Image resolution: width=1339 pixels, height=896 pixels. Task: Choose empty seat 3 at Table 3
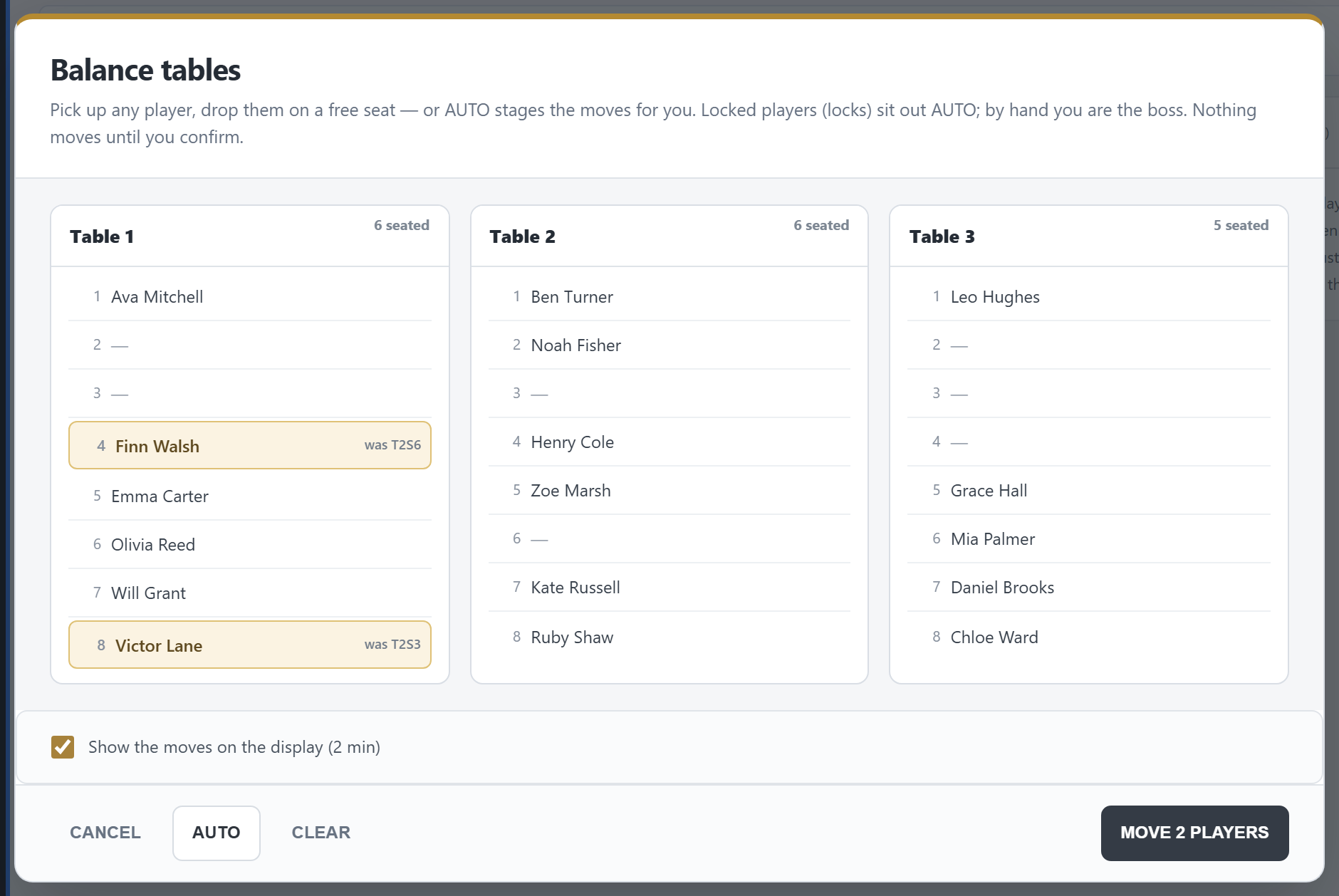click(x=1089, y=394)
